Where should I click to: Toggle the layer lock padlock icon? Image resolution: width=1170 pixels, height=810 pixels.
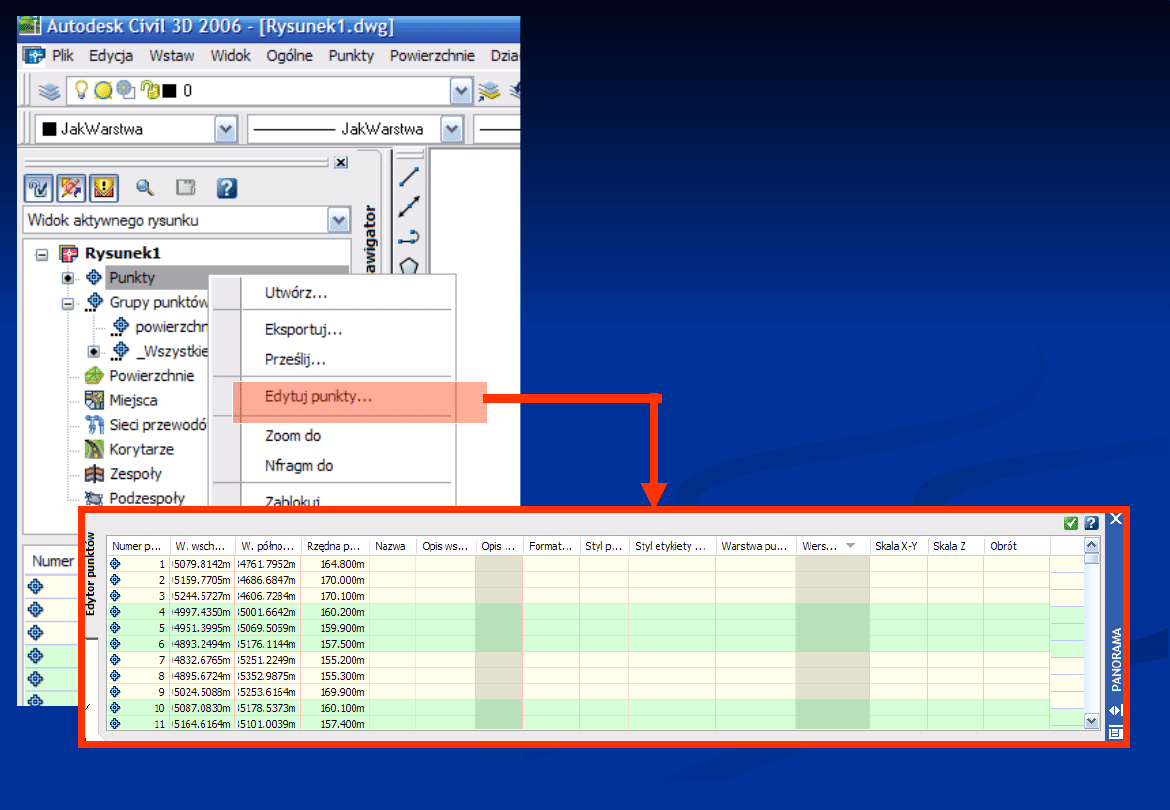[x=150, y=90]
